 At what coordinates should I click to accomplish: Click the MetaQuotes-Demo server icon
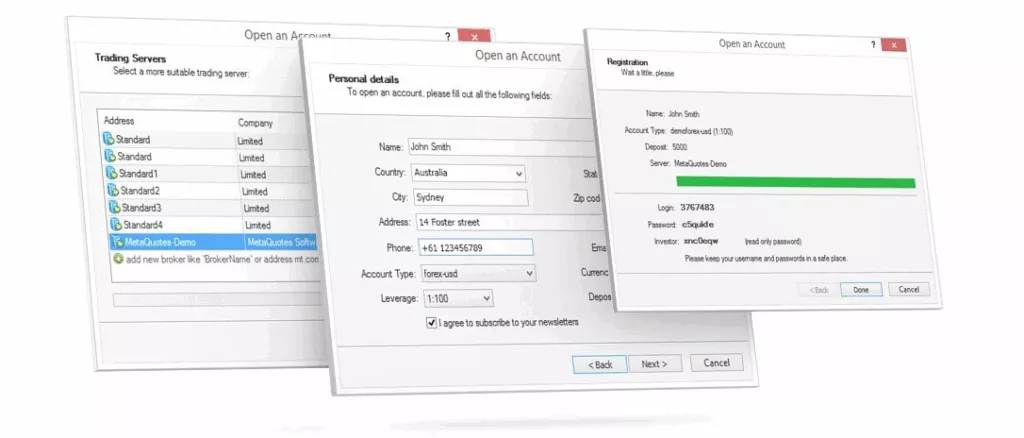[x=118, y=242]
